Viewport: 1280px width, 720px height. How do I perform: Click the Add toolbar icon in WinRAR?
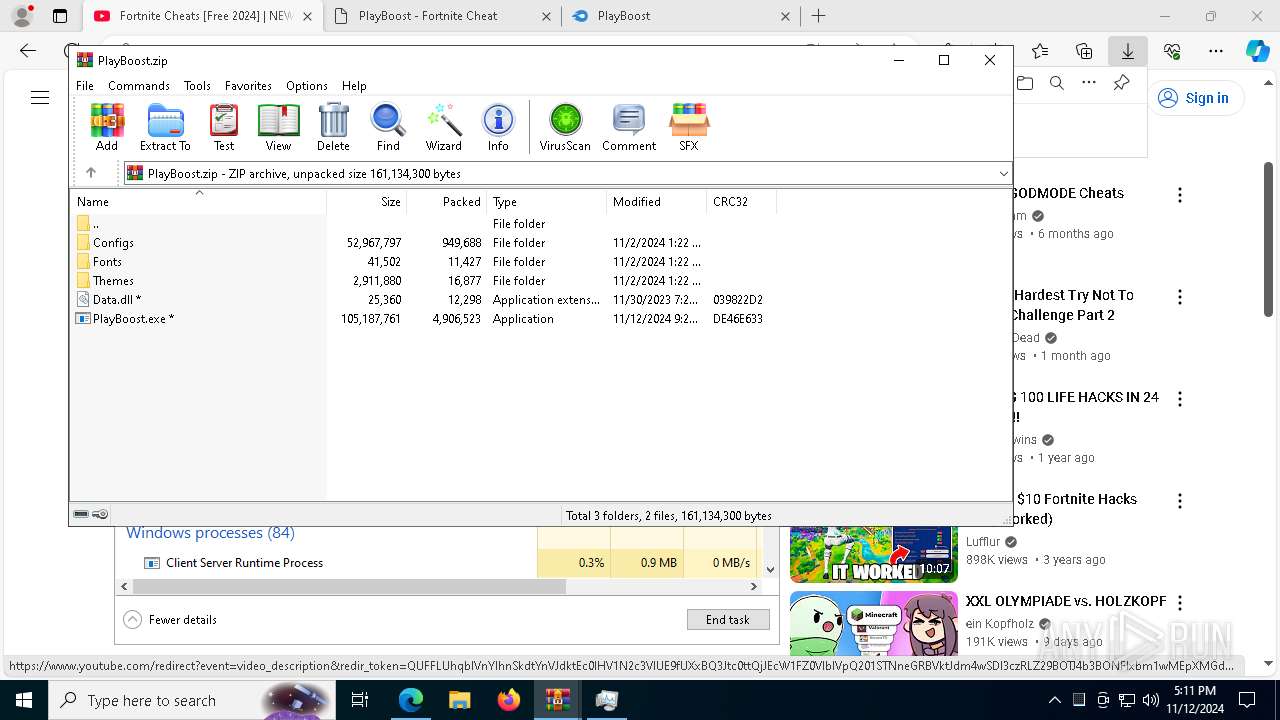click(x=107, y=127)
